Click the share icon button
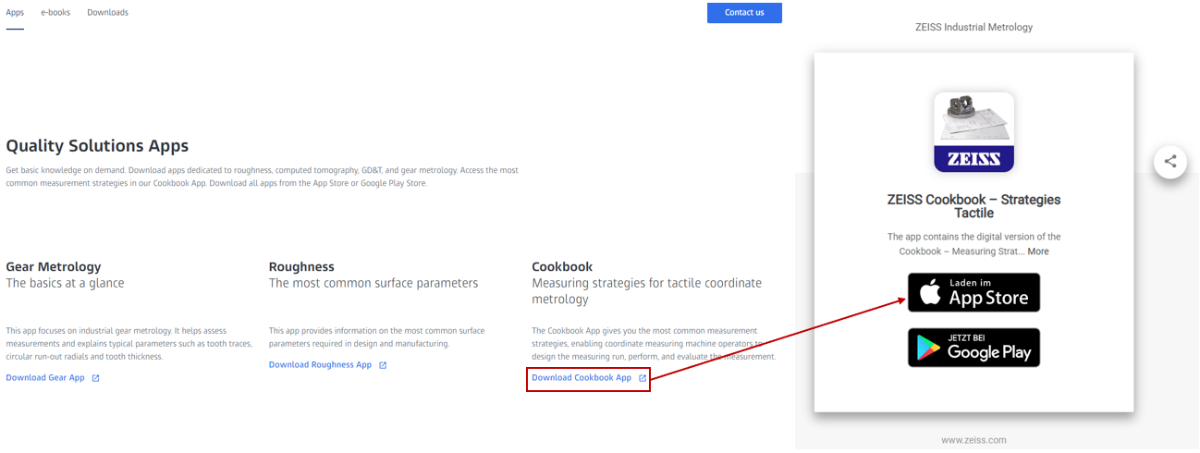Viewport: 1200px width, 453px height. (1170, 161)
